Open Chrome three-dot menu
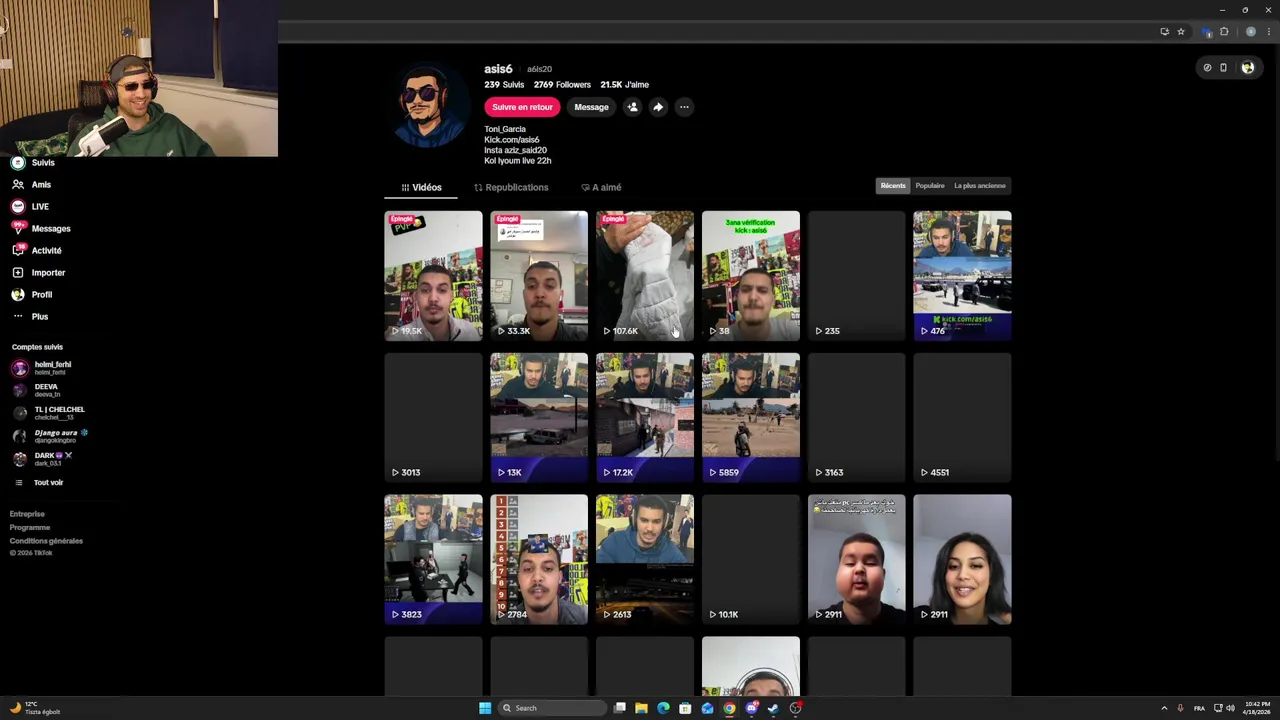Viewport: 1280px width, 720px height. click(1268, 32)
